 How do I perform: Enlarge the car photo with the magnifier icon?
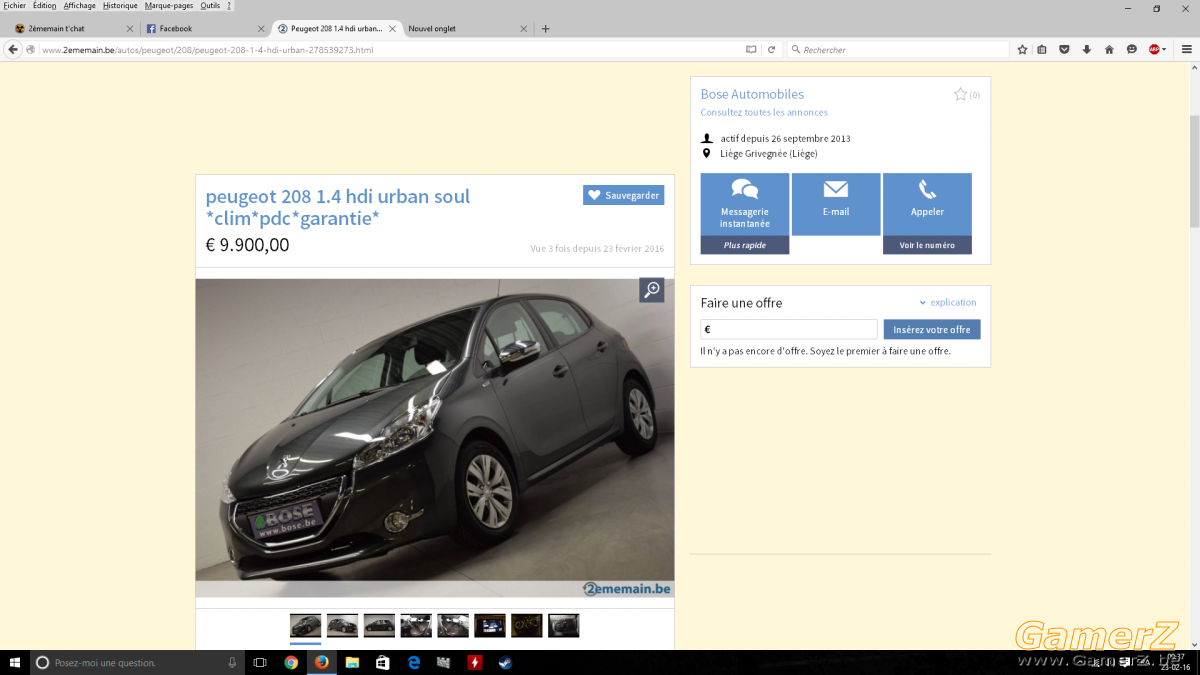[x=652, y=290]
